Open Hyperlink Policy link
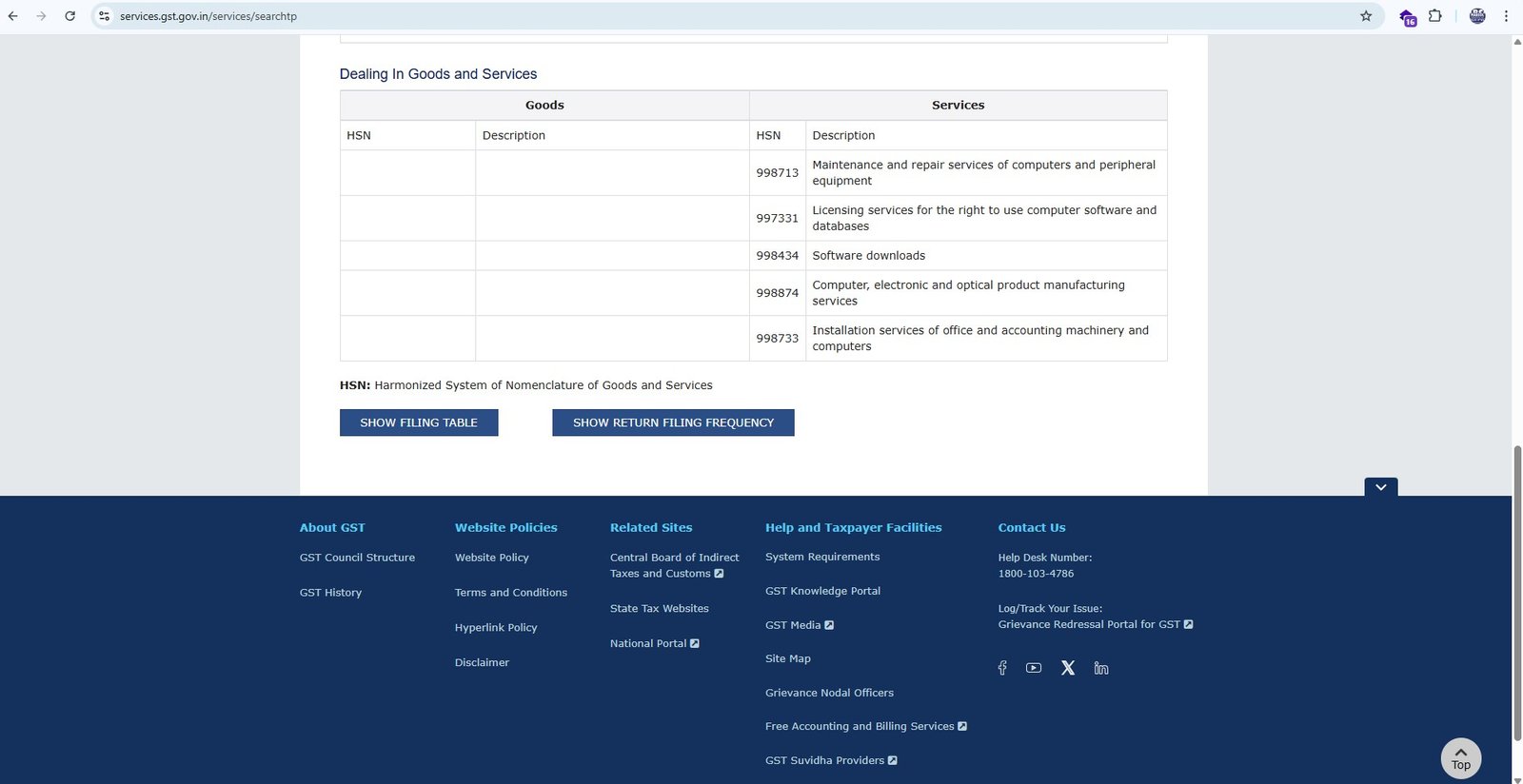 click(496, 628)
